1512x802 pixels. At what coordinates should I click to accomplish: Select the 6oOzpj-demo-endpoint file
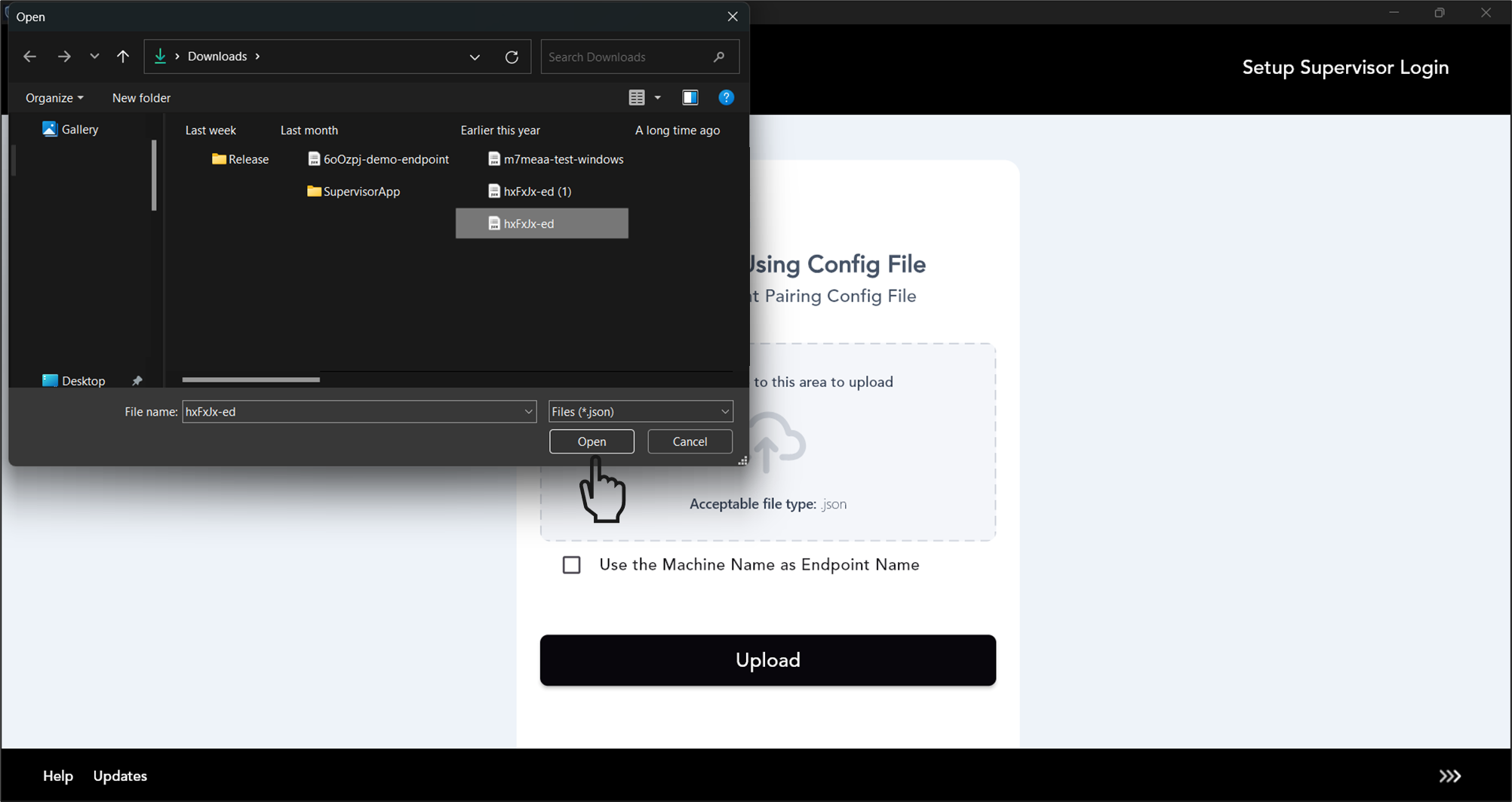tap(379, 159)
